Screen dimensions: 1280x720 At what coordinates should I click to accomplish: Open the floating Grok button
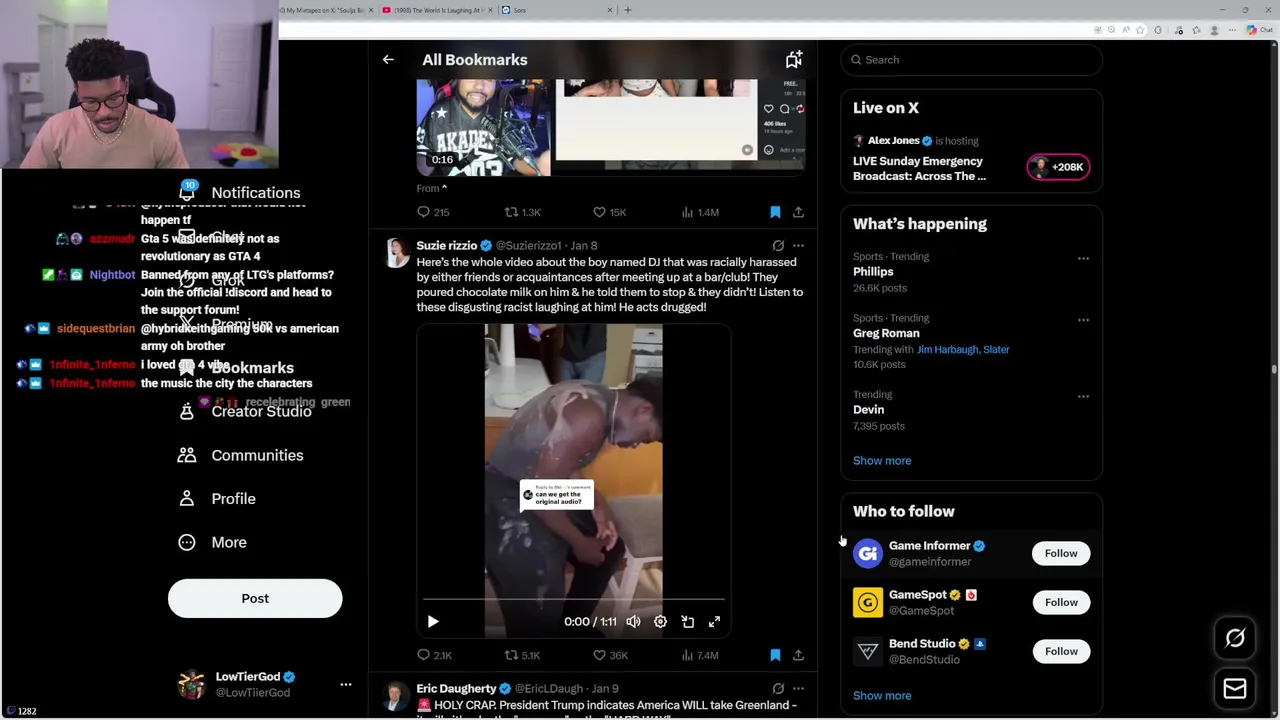[1235, 638]
